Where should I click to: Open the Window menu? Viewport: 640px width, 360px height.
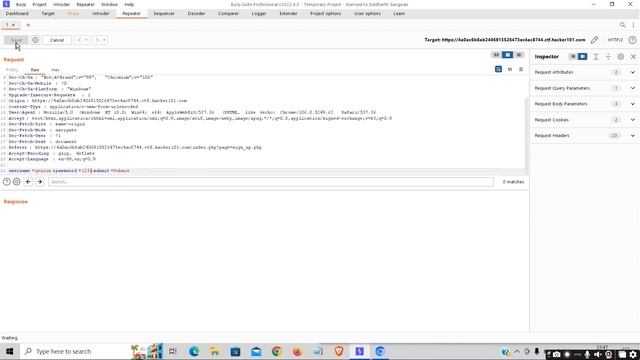coord(109,4)
